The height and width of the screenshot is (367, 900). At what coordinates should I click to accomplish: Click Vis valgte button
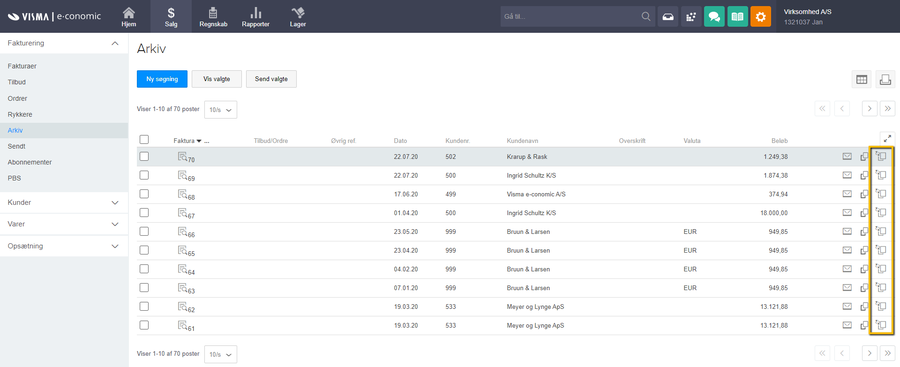point(216,79)
